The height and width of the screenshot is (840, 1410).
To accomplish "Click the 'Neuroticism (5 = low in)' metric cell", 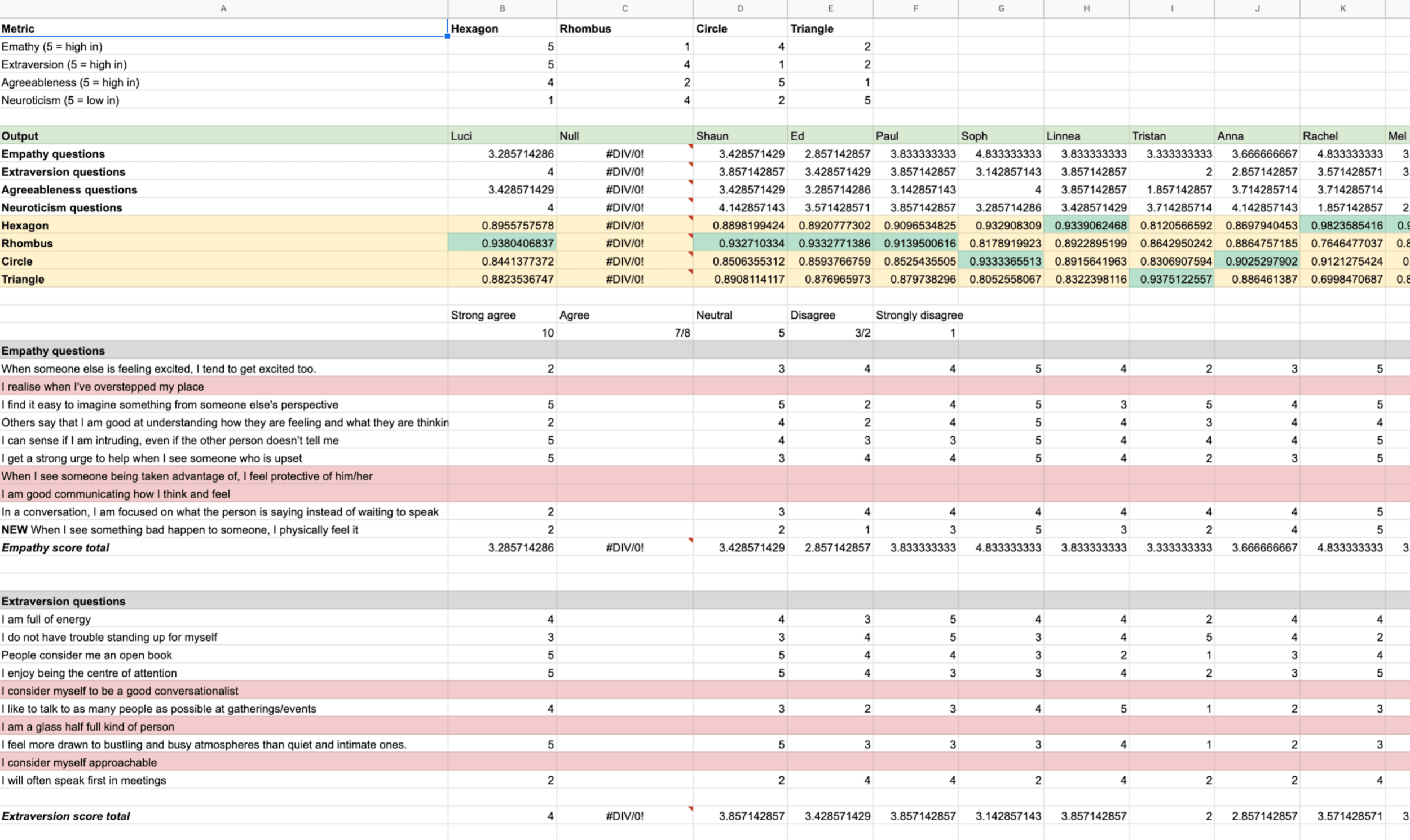I will click(x=60, y=100).
